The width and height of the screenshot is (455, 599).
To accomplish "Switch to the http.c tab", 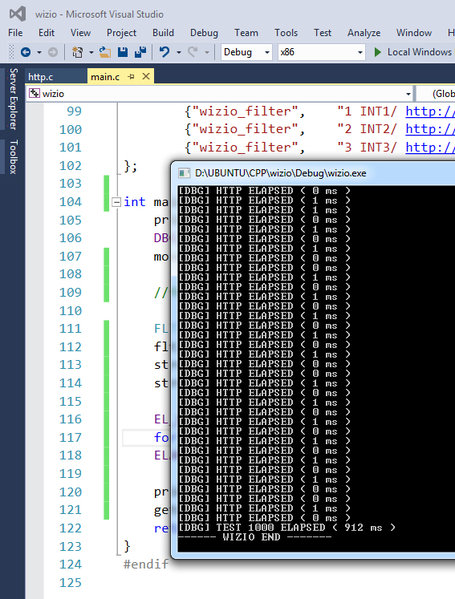I will (x=40, y=77).
